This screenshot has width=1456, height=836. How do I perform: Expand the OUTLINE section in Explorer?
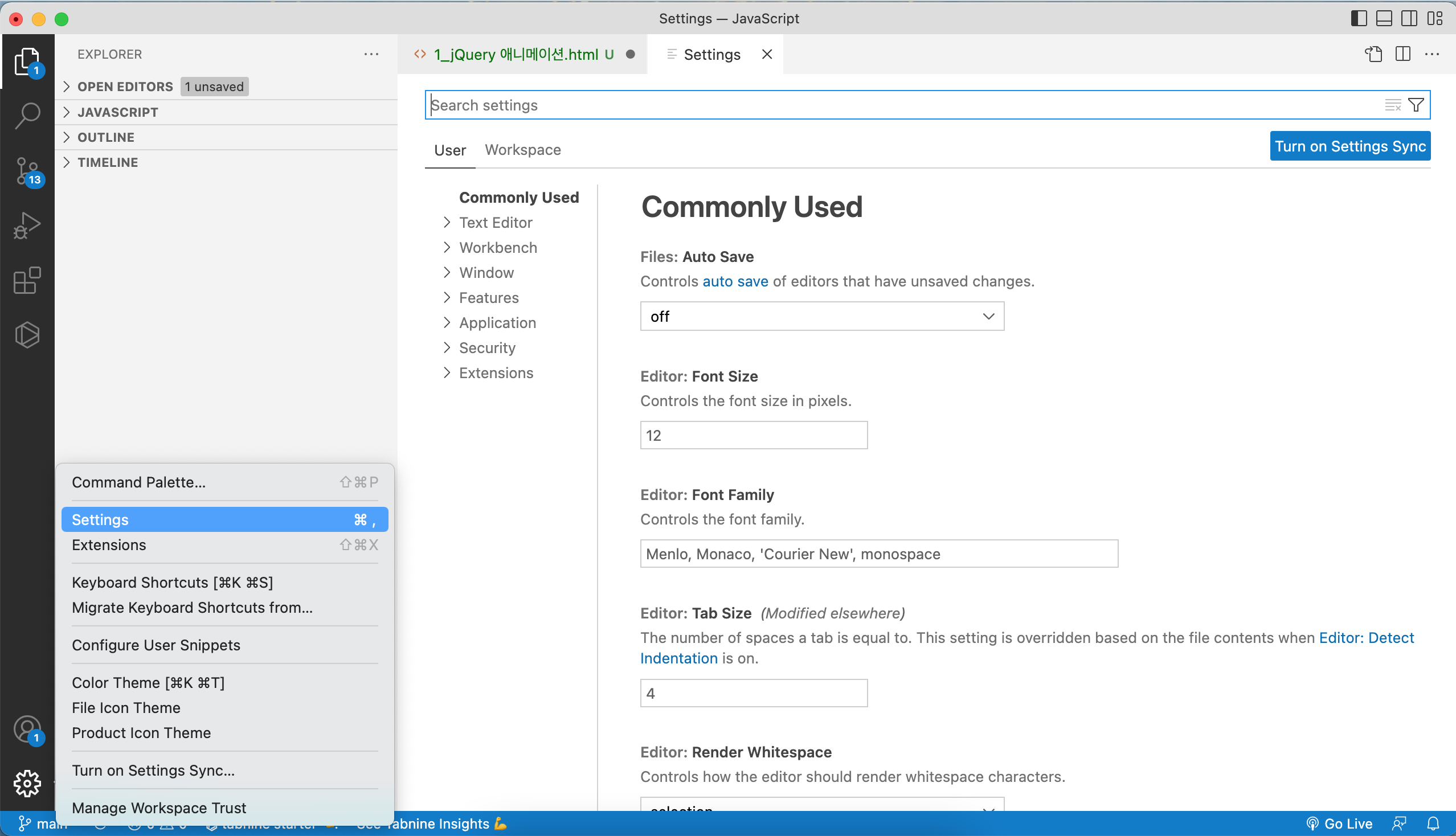click(106, 137)
